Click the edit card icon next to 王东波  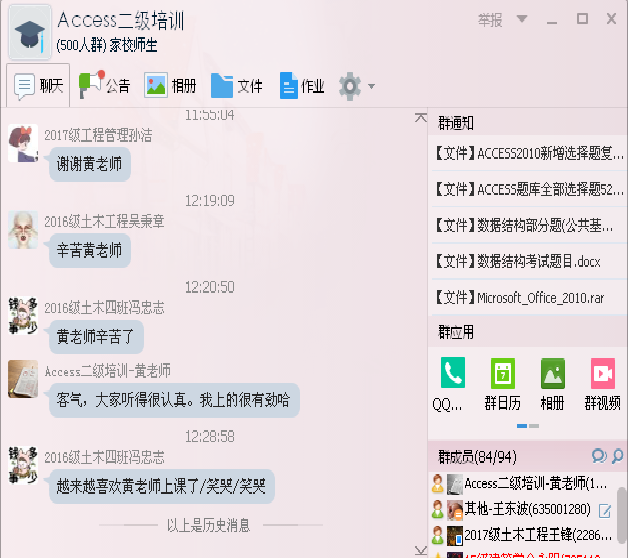[x=605, y=510]
